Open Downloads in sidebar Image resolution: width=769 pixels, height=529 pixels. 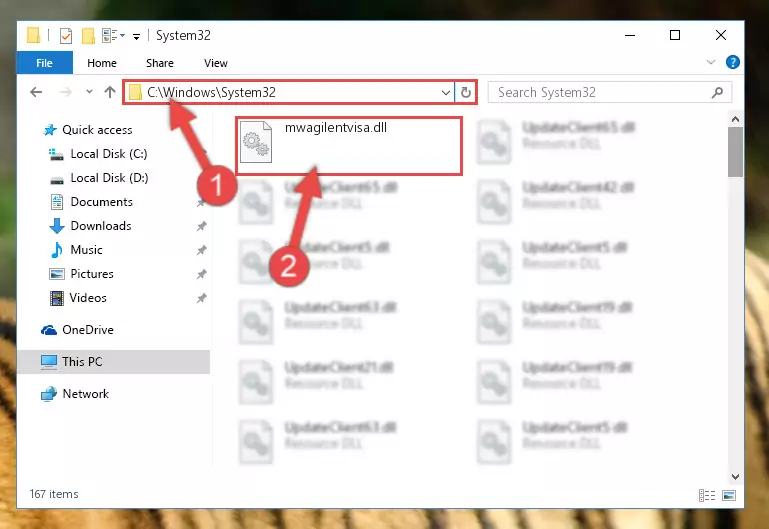[101, 226]
